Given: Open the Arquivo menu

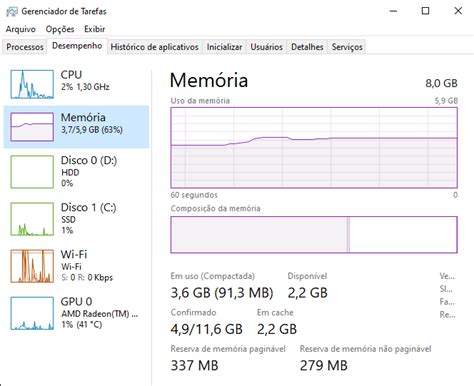Looking at the screenshot, I should pos(20,29).
